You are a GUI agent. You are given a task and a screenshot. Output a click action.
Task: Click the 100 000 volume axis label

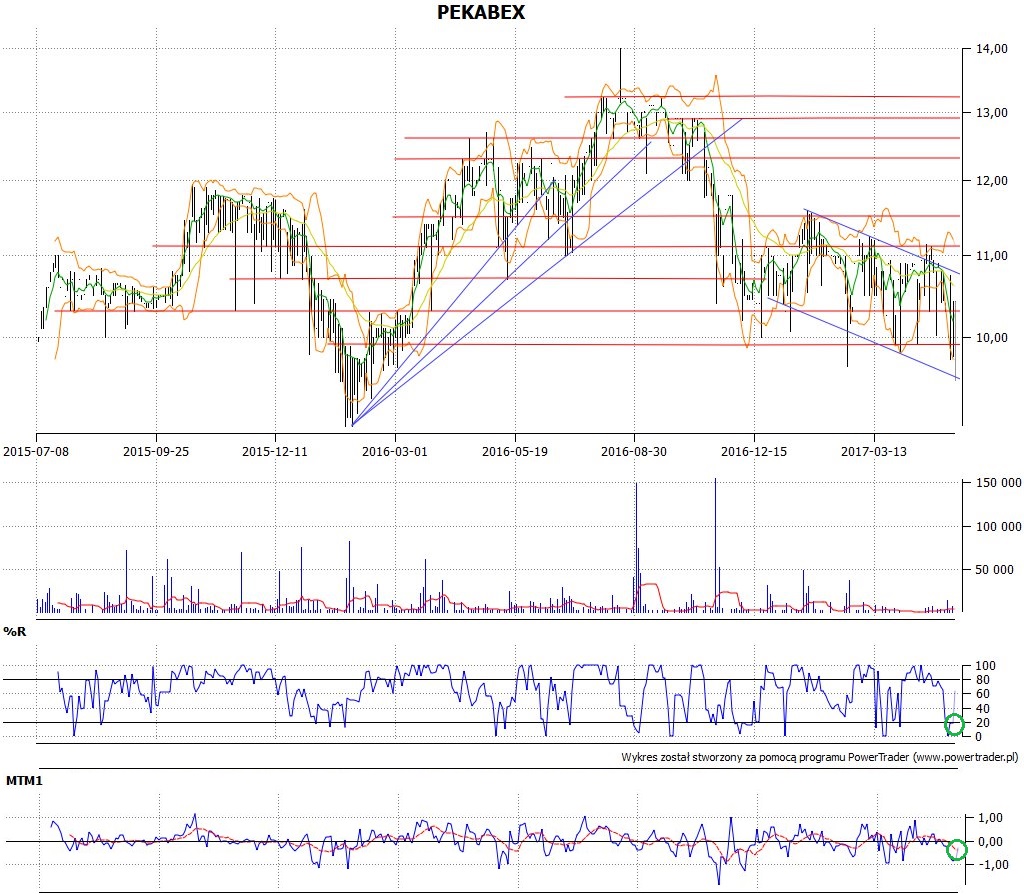click(999, 526)
